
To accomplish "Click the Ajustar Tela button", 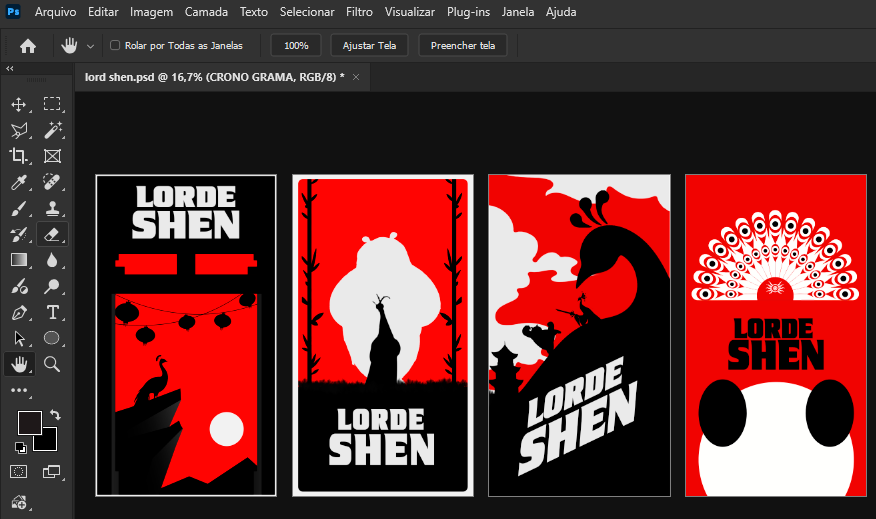I will pos(369,45).
